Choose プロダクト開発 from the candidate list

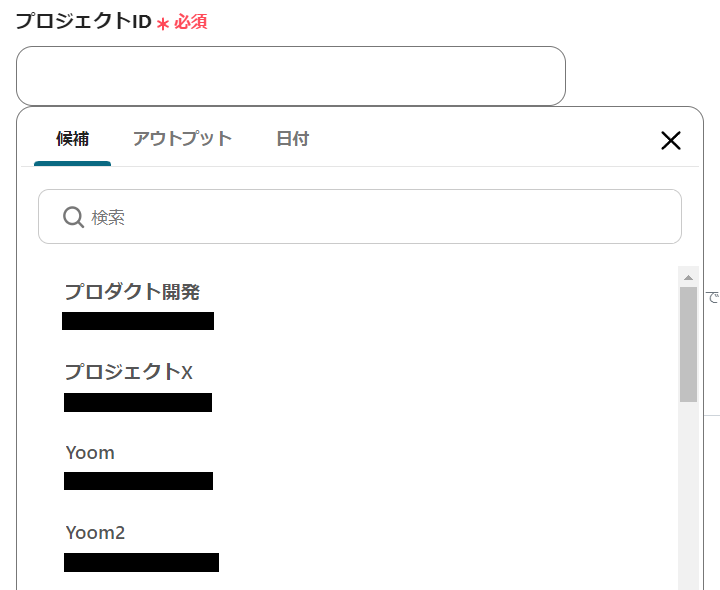pos(132,292)
